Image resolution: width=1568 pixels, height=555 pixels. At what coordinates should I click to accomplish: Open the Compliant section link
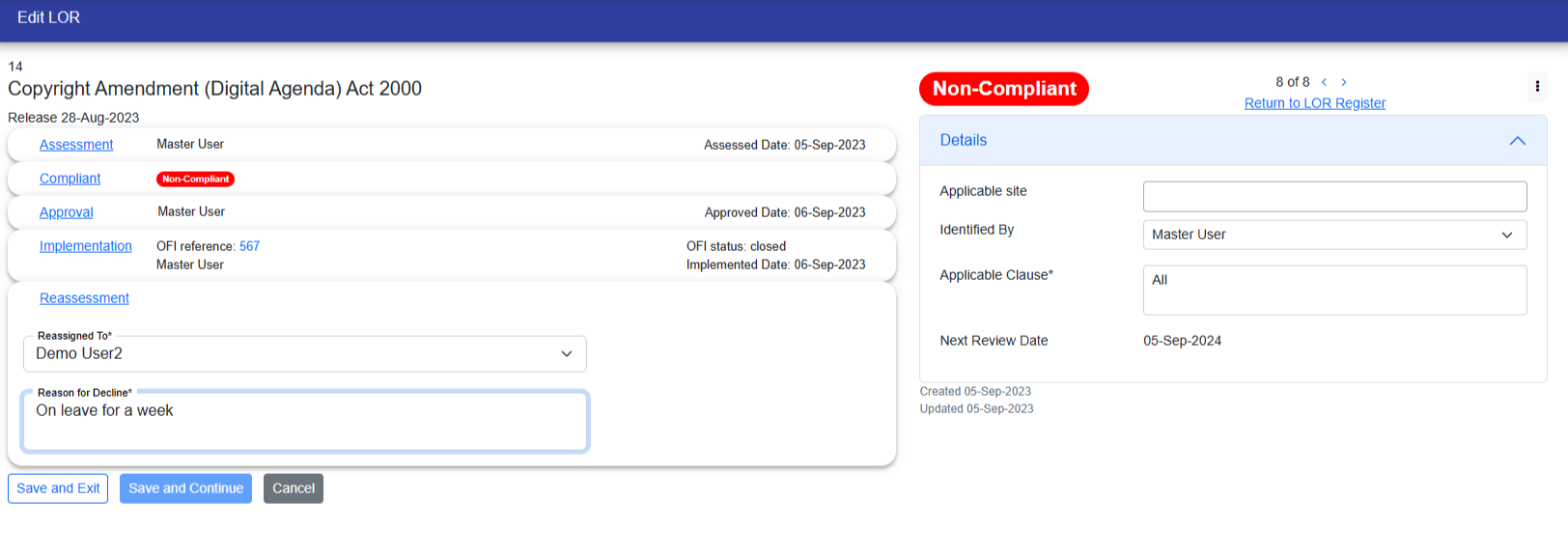[x=70, y=179]
